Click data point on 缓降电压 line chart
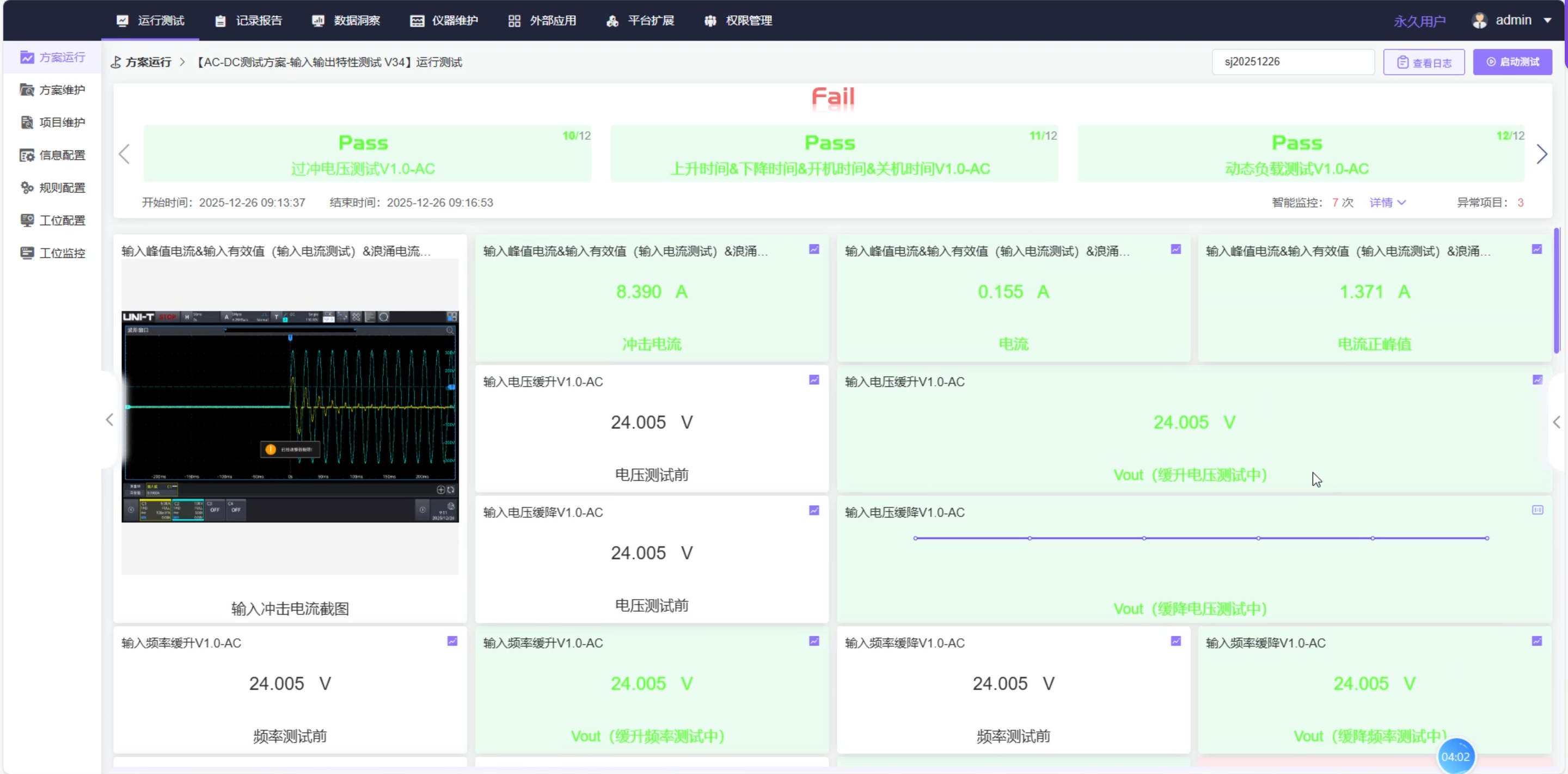The width and height of the screenshot is (1568, 774). (1144, 538)
